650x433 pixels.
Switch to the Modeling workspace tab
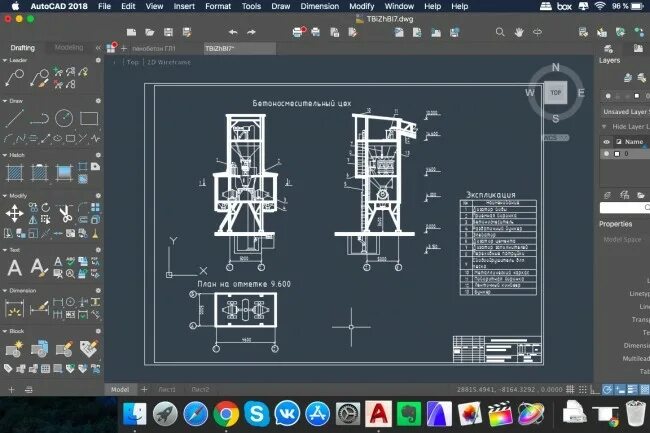(69, 48)
